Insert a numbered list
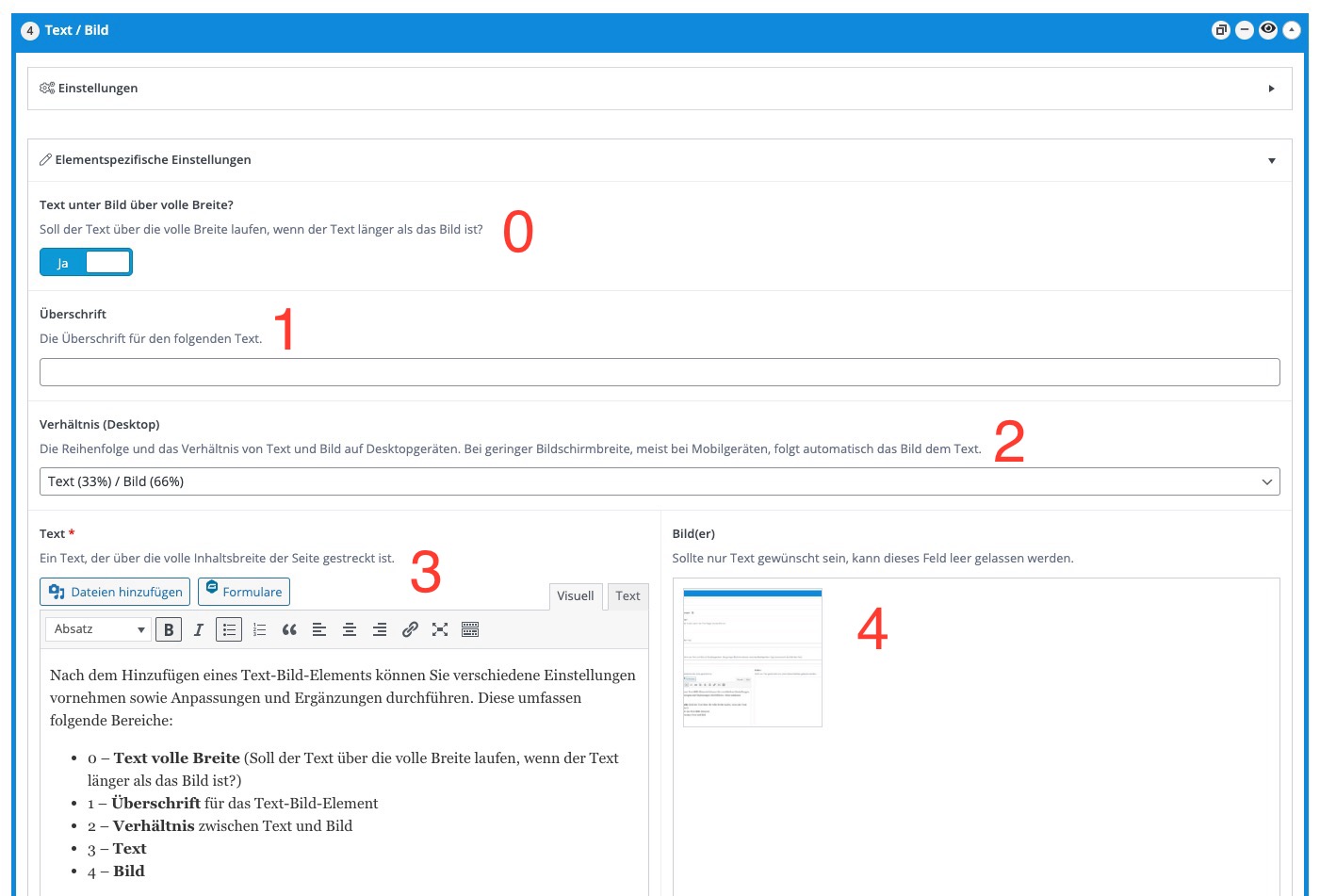1320x896 pixels. tap(259, 629)
